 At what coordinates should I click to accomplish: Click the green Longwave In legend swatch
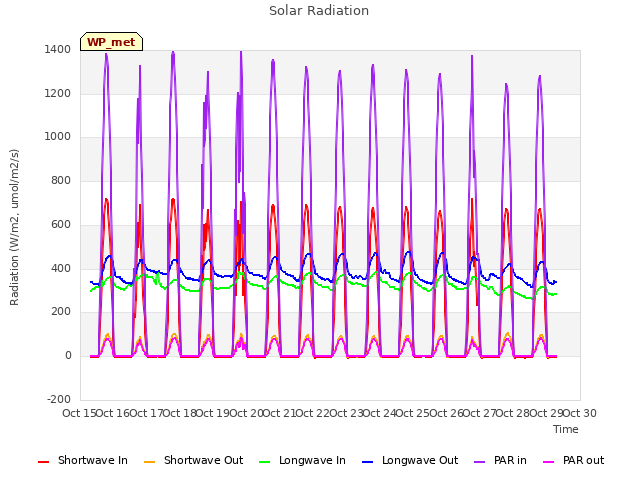[x=264, y=462]
